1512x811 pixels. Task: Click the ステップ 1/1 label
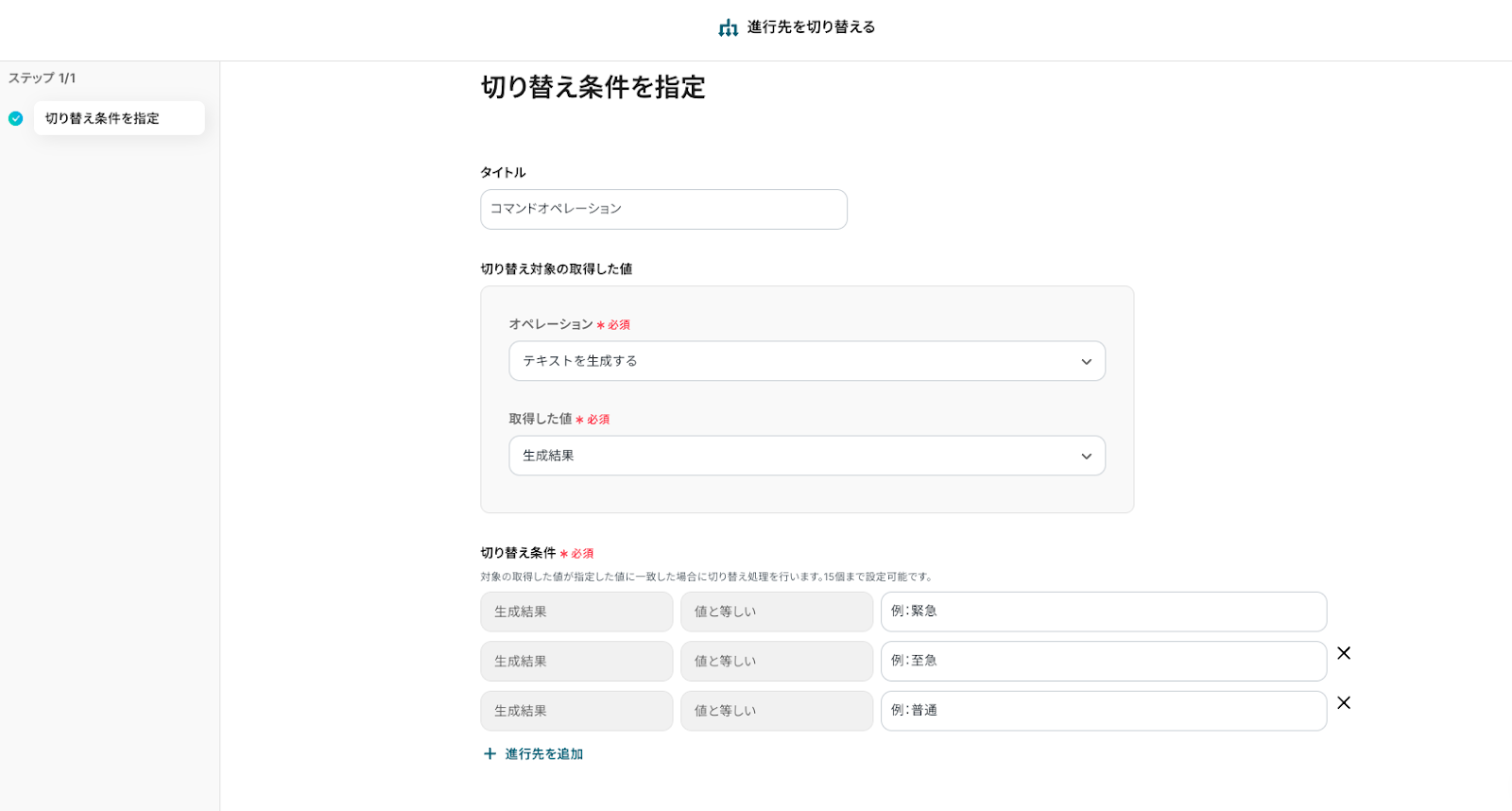pos(43,78)
